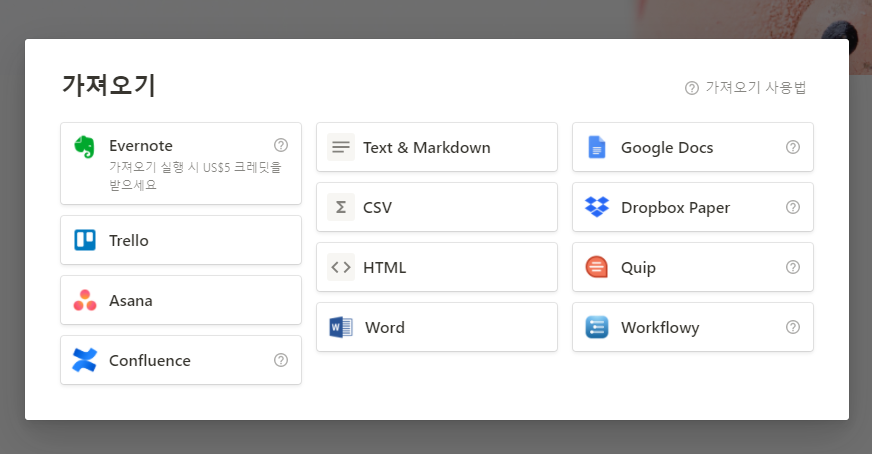
Task: Import an HTML file
Action: pos(437,267)
